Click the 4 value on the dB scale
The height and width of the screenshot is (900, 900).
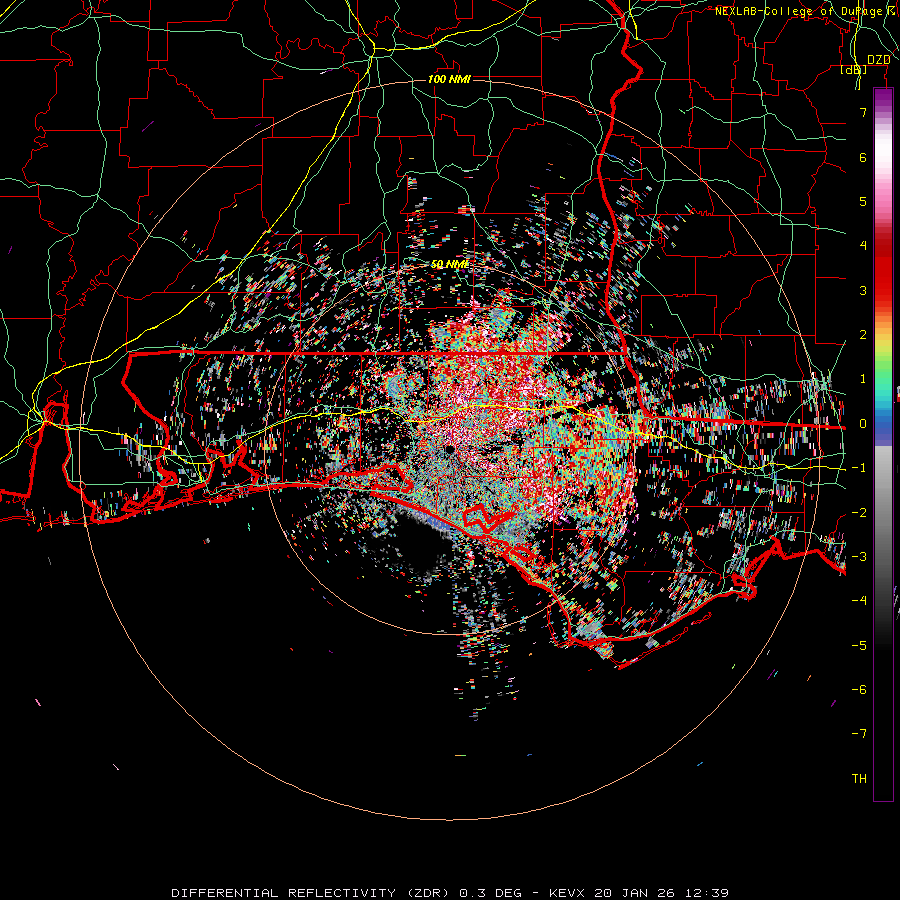point(863,246)
